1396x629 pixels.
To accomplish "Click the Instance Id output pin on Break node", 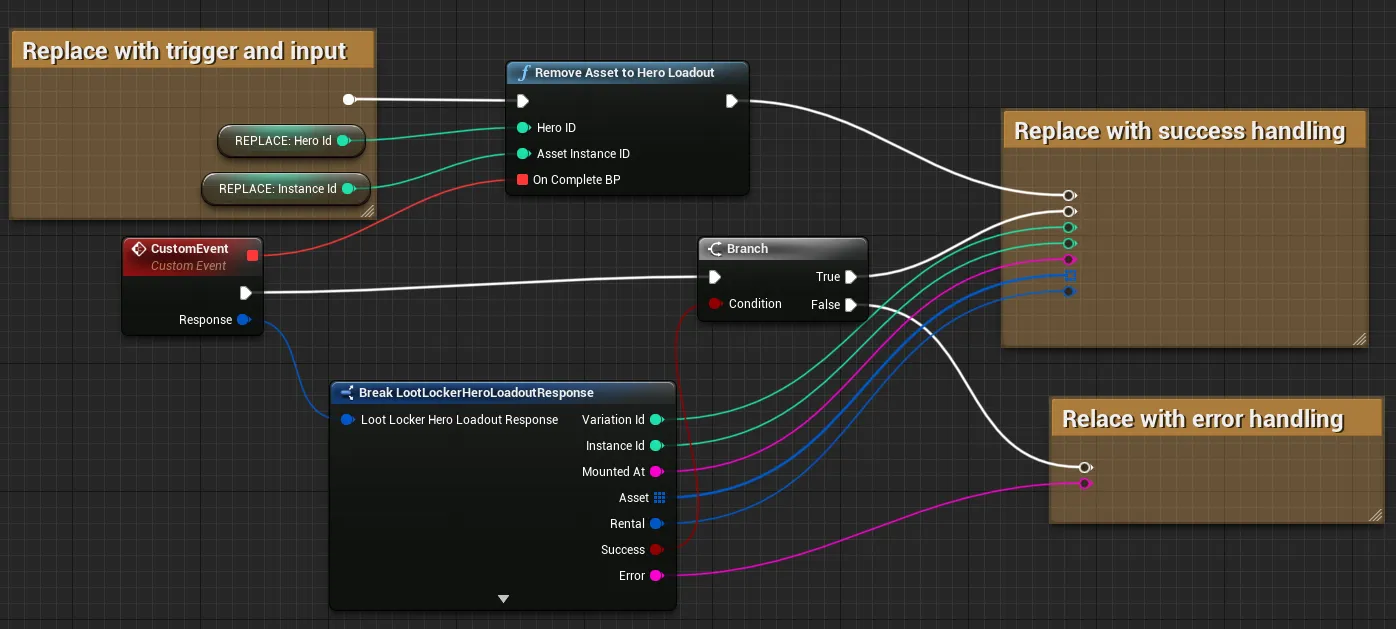I will click(x=657, y=446).
